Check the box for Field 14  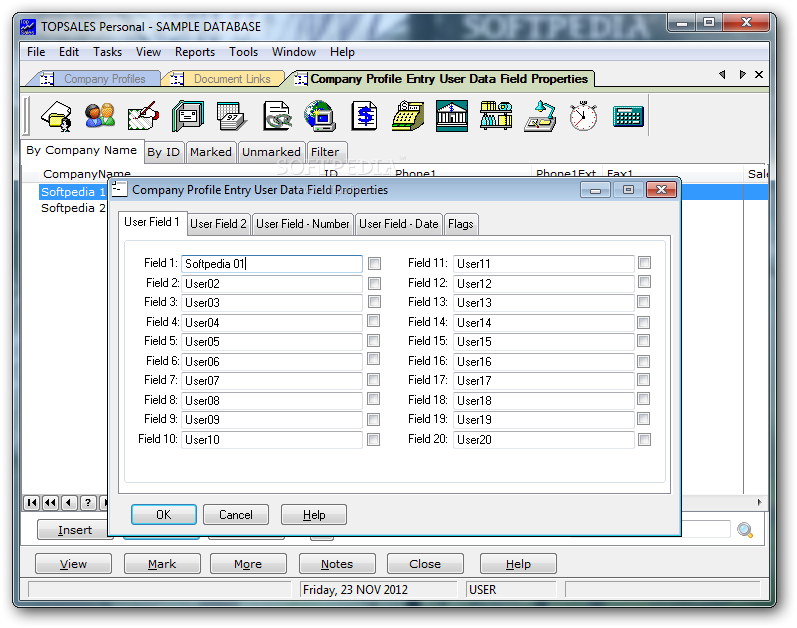click(x=643, y=322)
